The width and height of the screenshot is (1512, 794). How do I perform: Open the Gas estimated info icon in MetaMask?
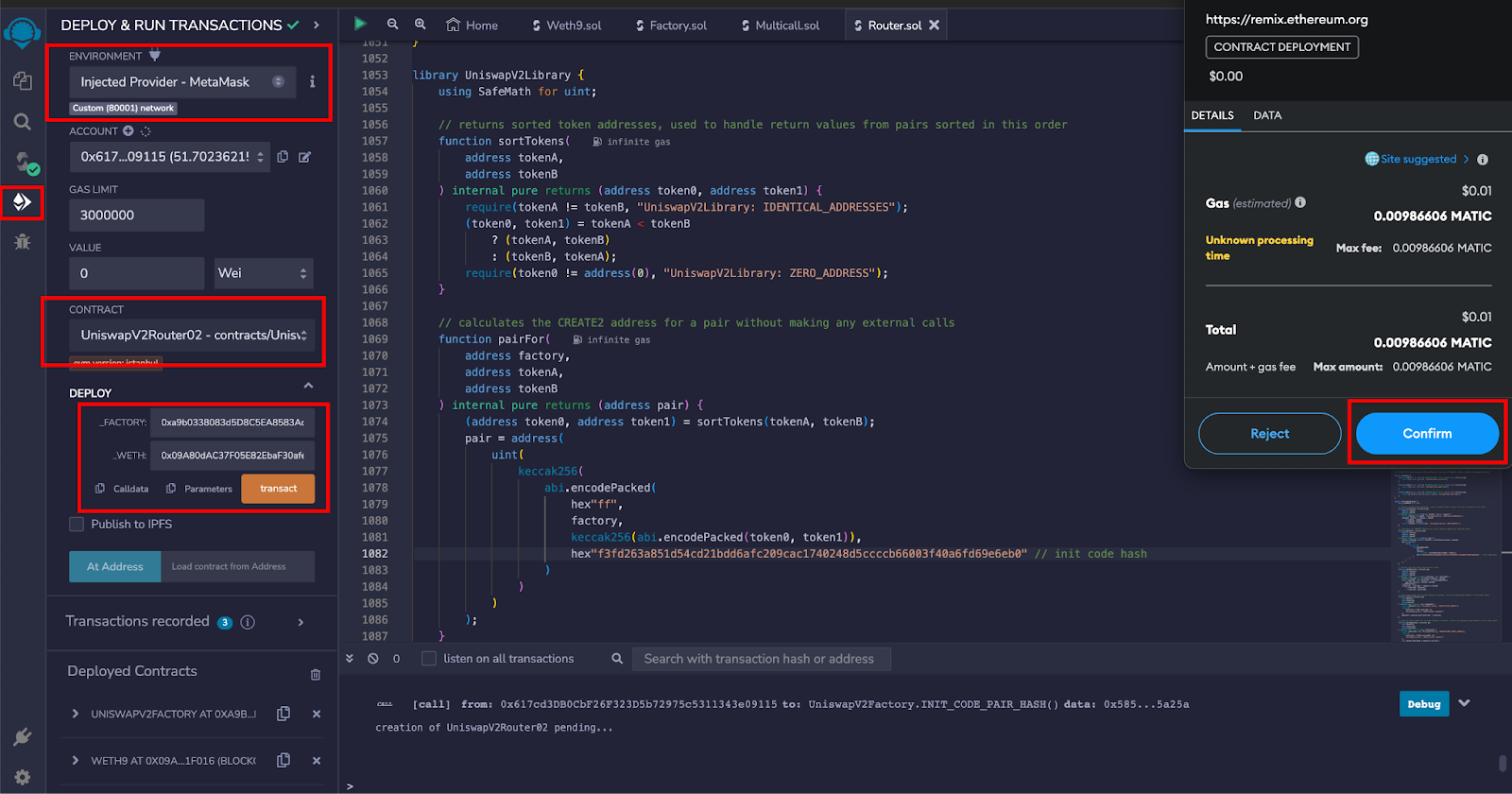click(x=1300, y=202)
